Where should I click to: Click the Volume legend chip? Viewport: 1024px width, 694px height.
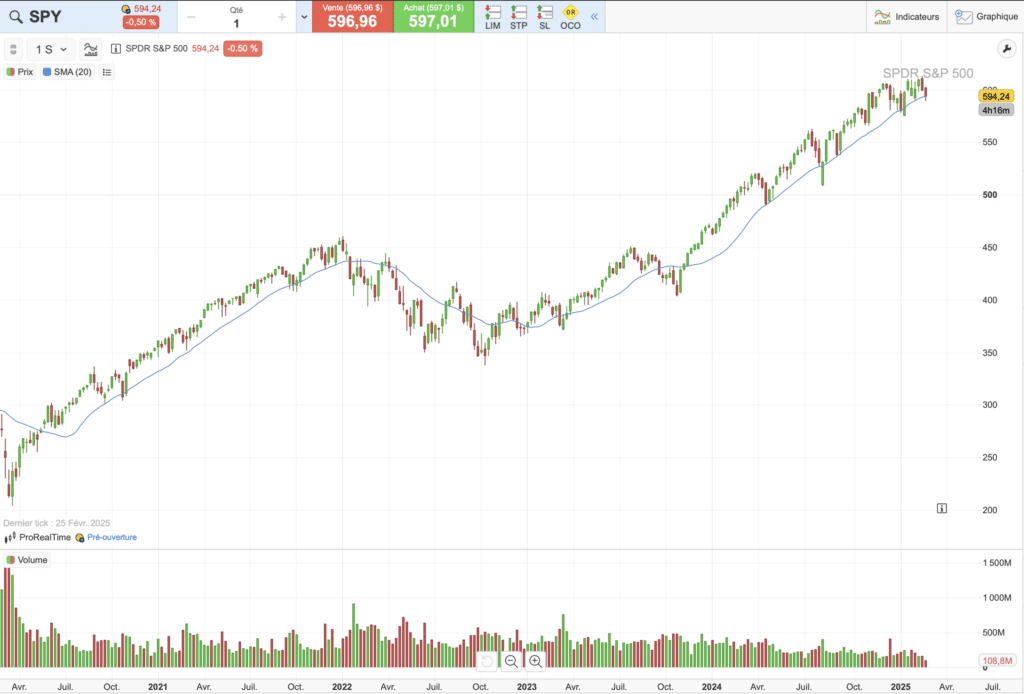(x=27, y=560)
